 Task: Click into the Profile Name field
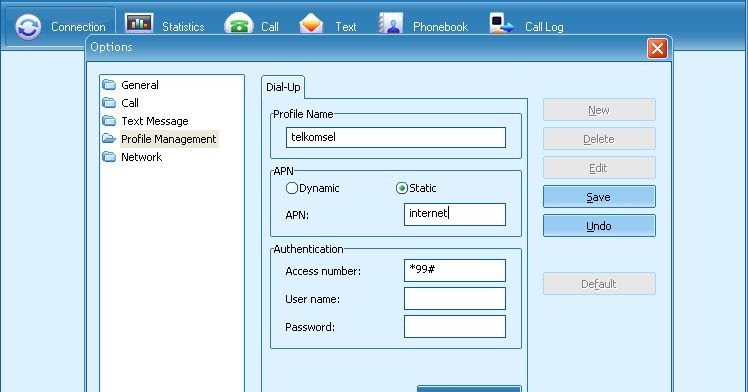(396, 137)
